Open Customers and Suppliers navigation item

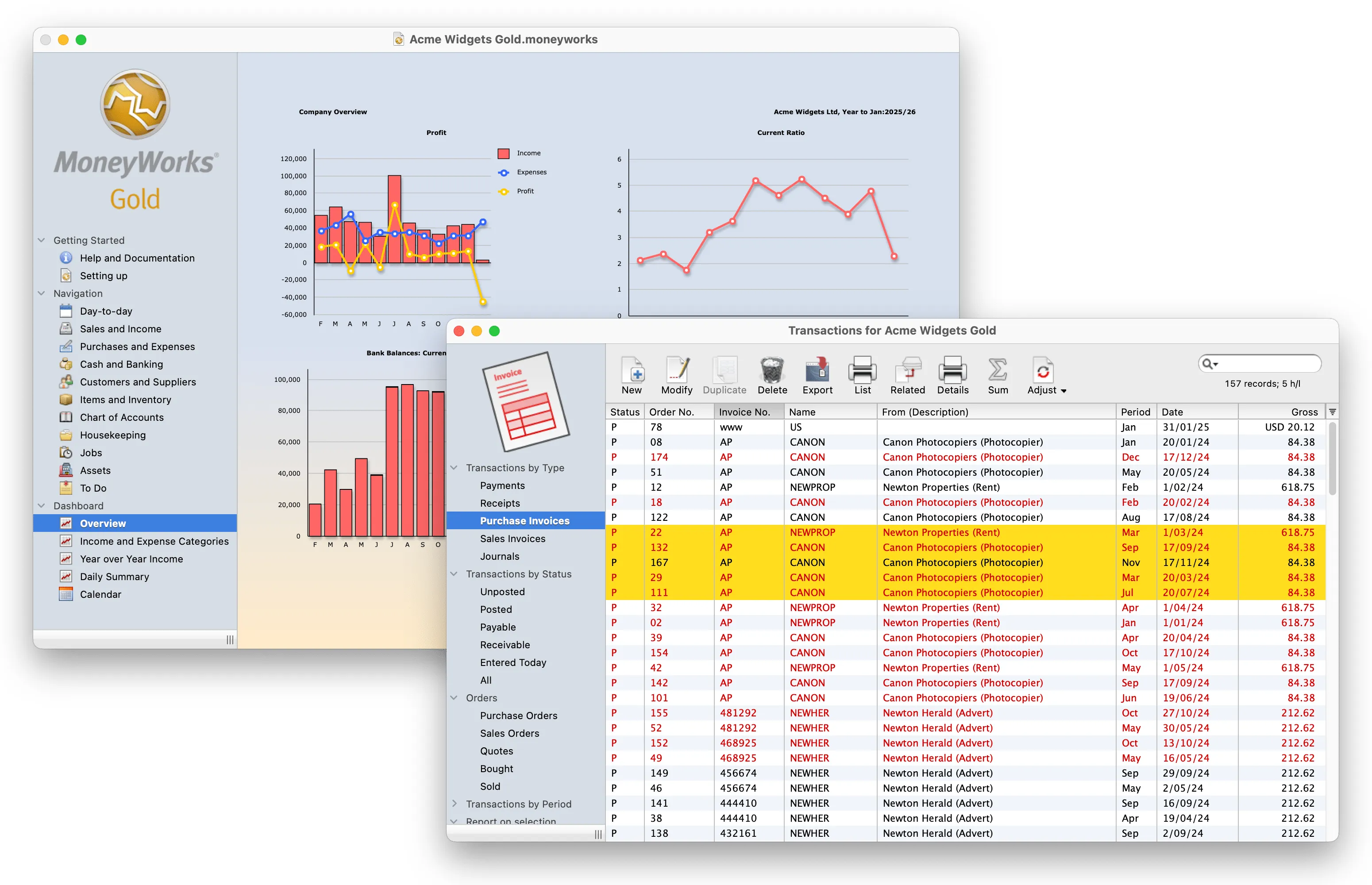coord(137,382)
